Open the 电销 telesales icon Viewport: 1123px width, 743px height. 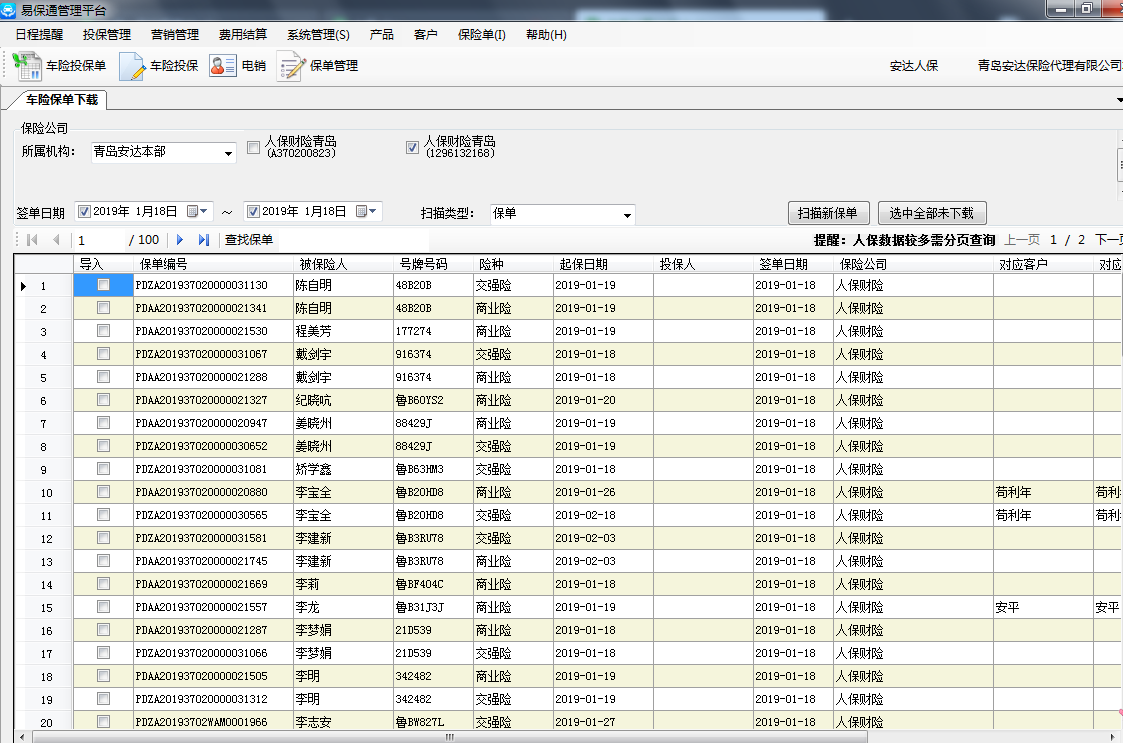point(222,66)
